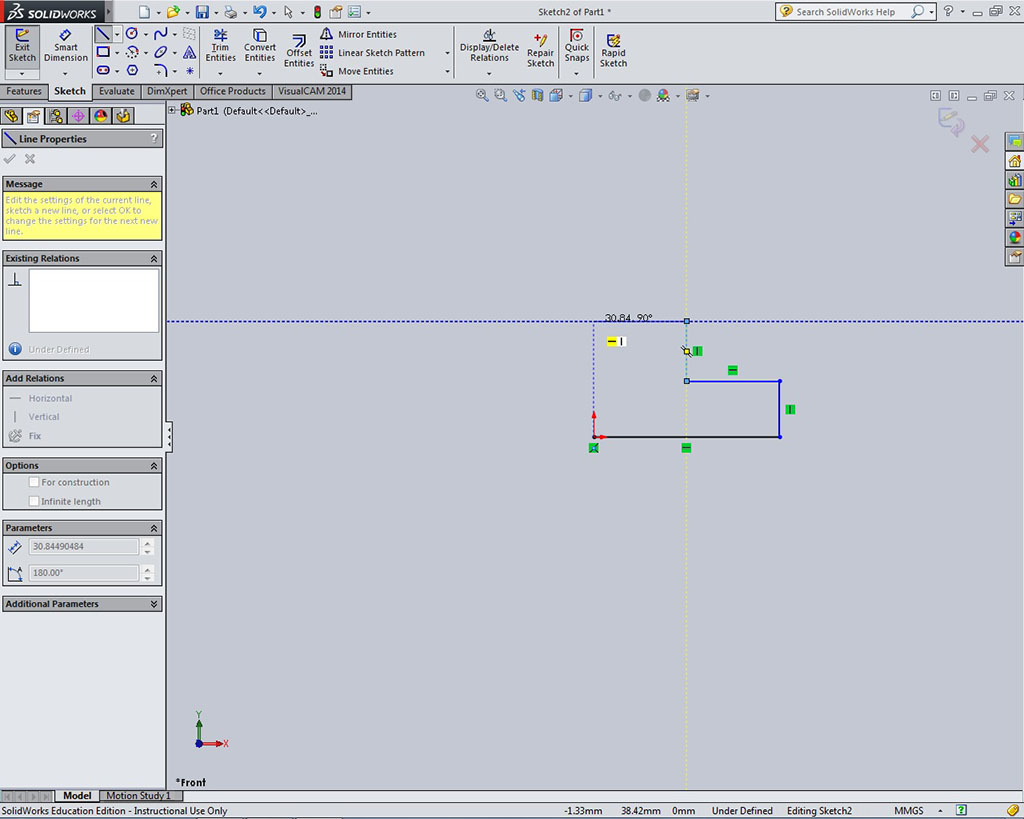
Task: Open the Offset Entities tool
Action: point(299,46)
